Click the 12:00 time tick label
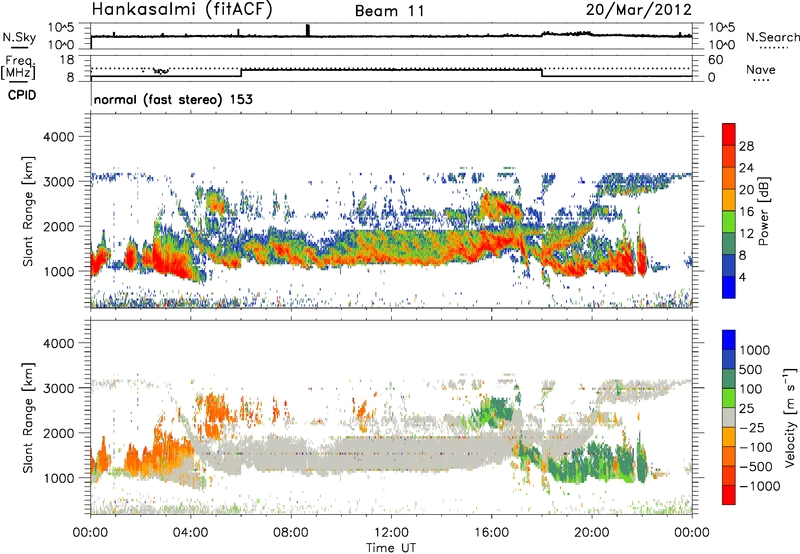This screenshot has height=554, width=800. pyautogui.click(x=391, y=533)
